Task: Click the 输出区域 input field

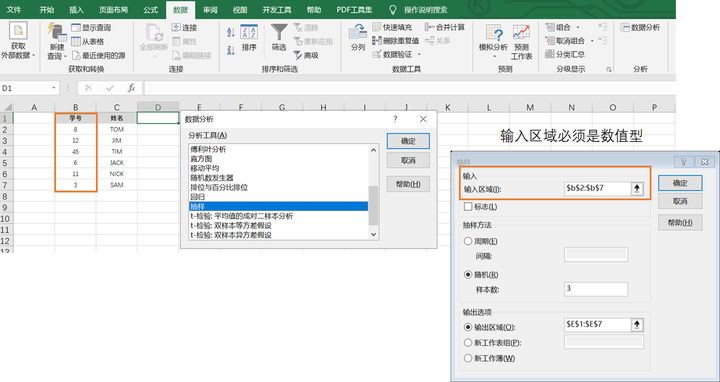Action: 597,325
